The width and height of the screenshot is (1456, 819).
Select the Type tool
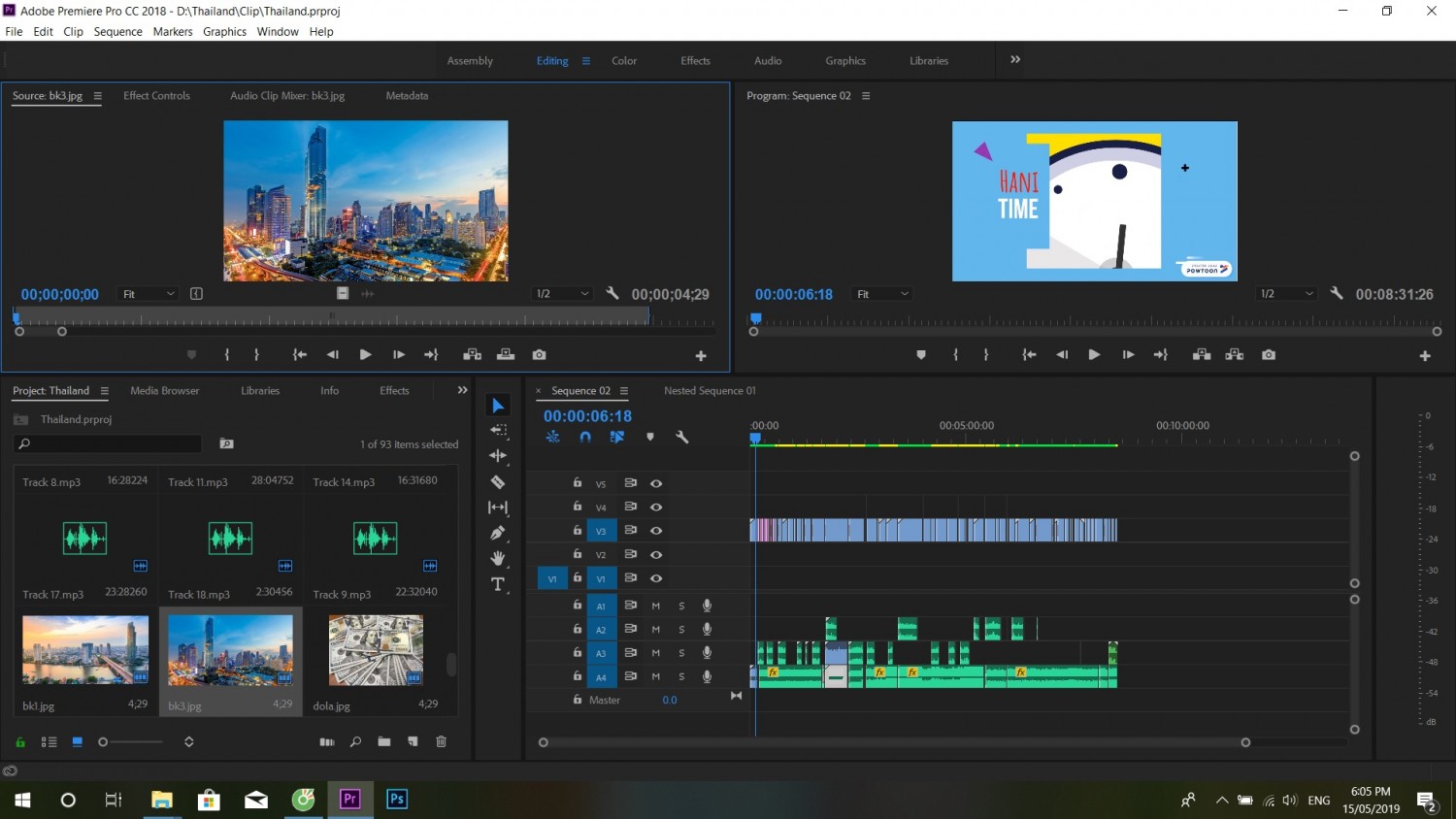pyautogui.click(x=498, y=584)
